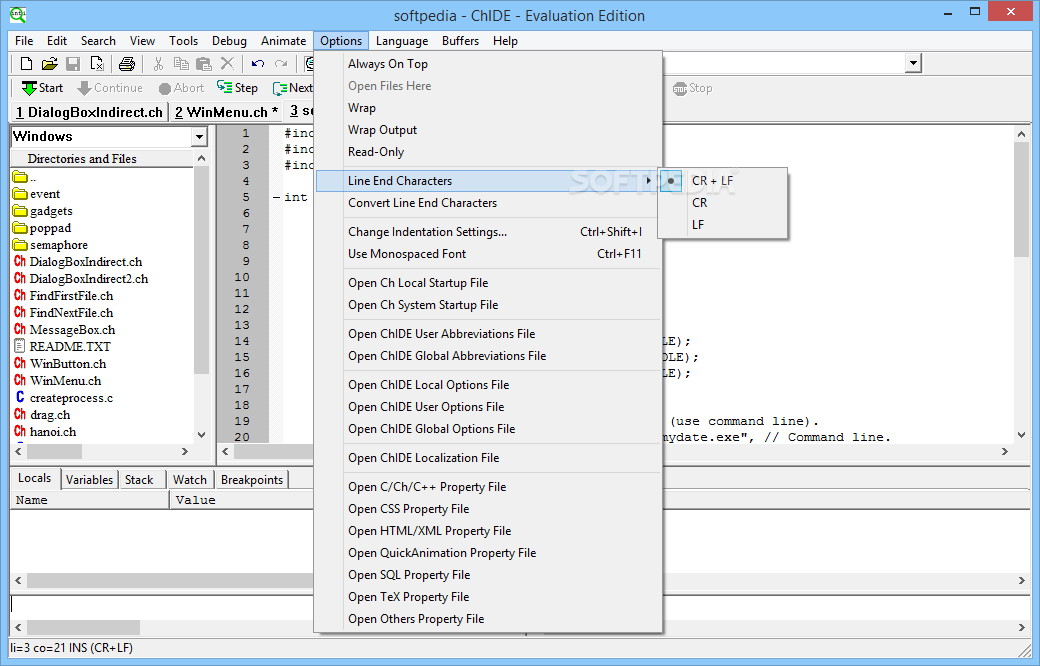Select MessageBox.ch in file list

click(x=64, y=330)
